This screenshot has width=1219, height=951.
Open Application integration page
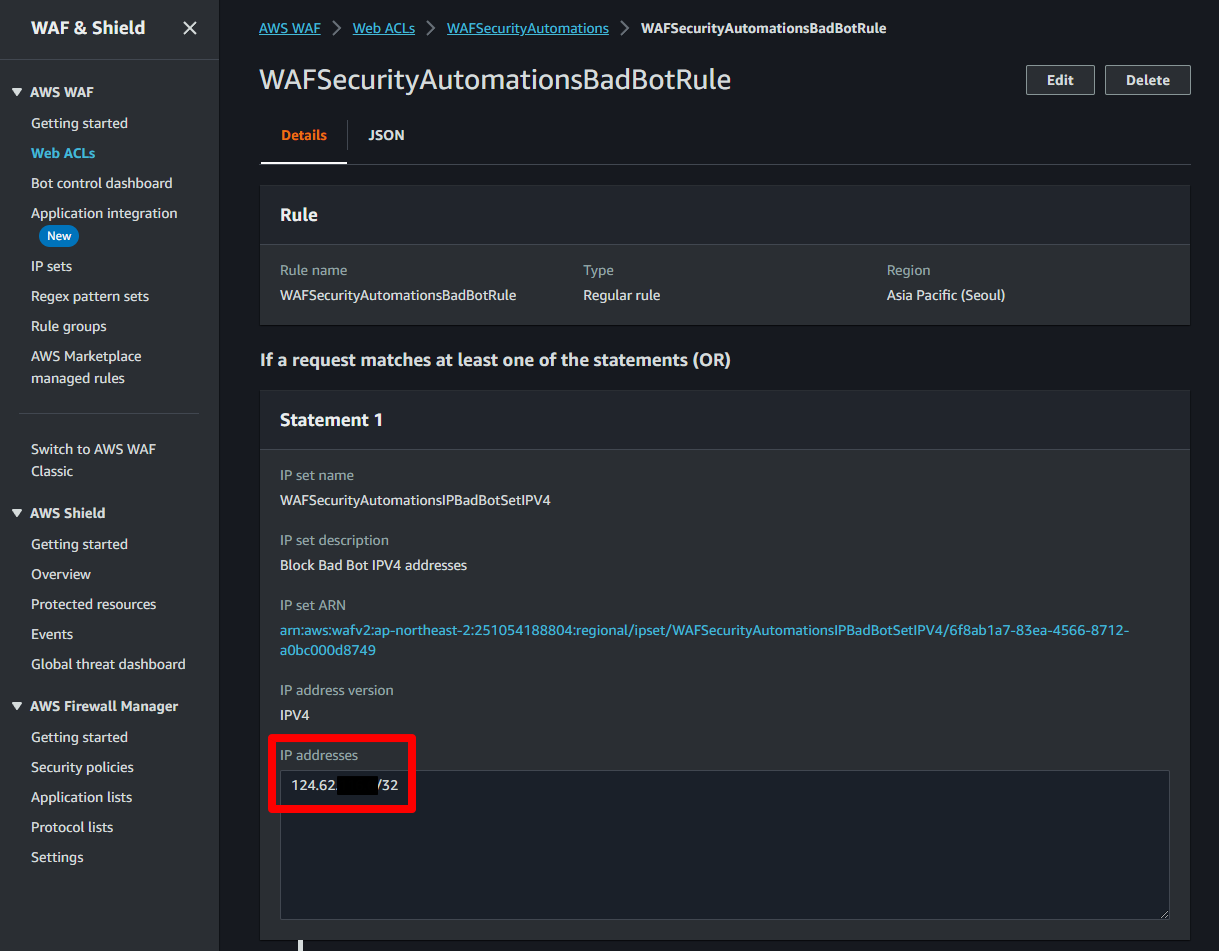coord(104,213)
